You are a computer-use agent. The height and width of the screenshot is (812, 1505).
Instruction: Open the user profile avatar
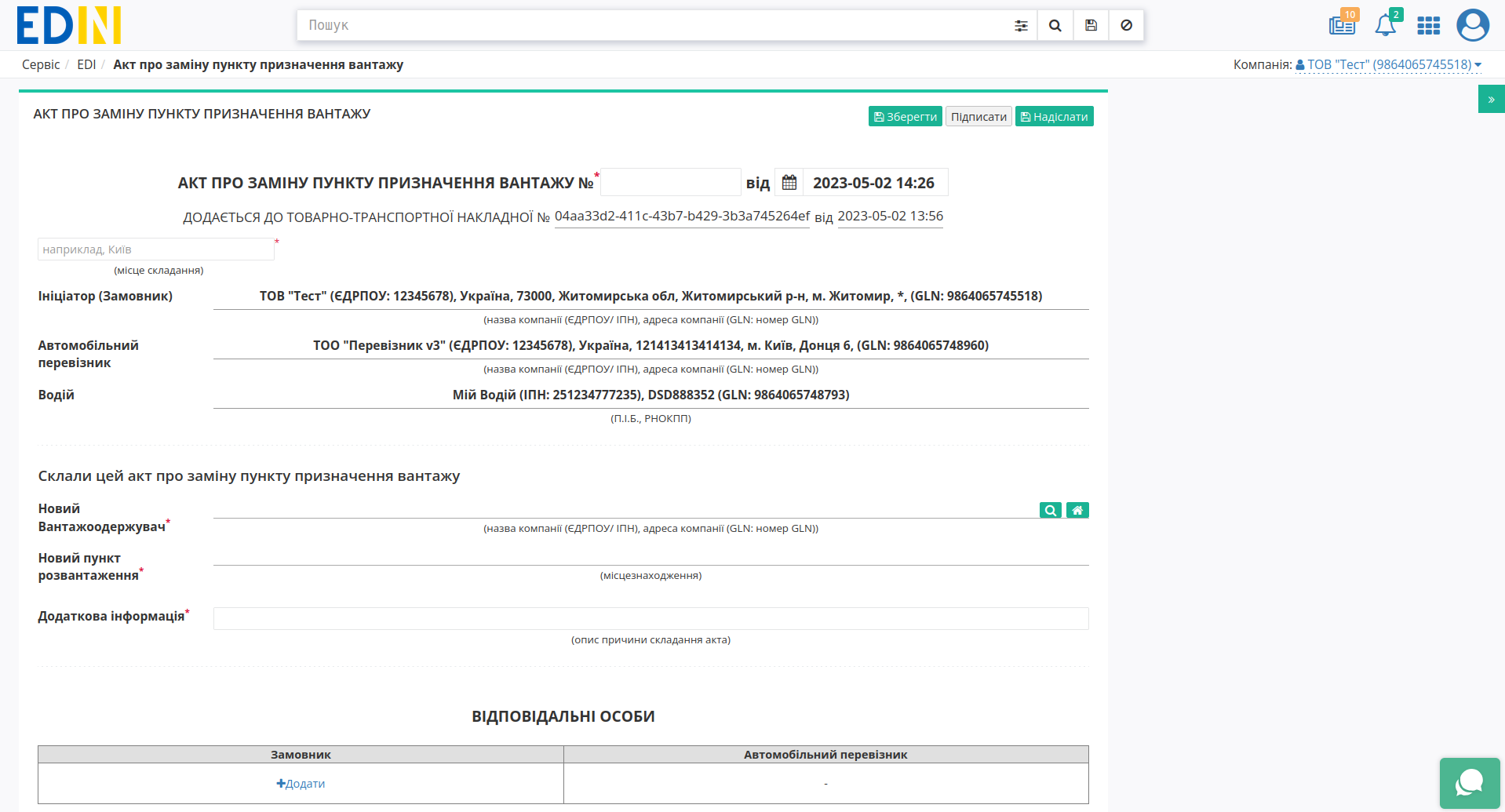click(1473, 25)
